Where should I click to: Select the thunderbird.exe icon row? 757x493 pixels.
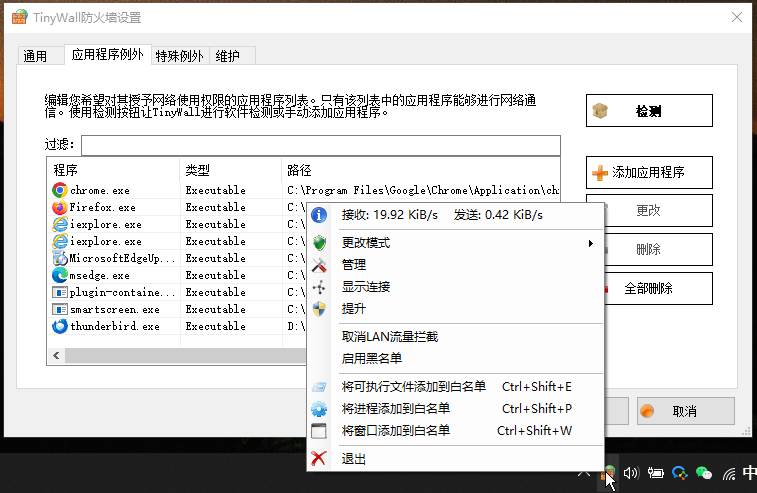pyautogui.click(x=60, y=326)
